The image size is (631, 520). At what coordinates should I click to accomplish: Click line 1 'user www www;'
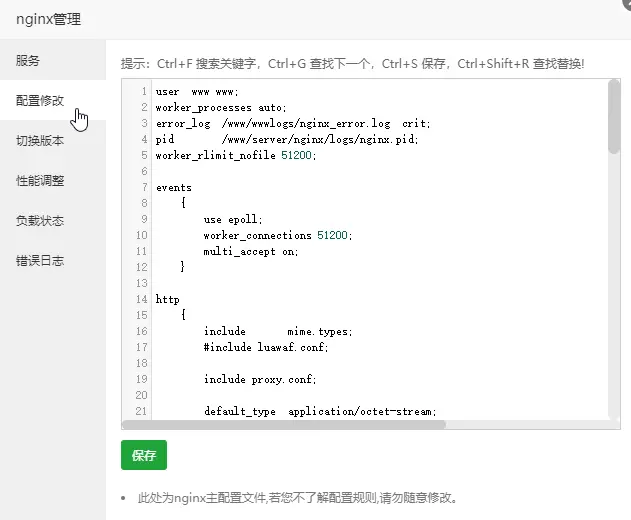click(197, 92)
